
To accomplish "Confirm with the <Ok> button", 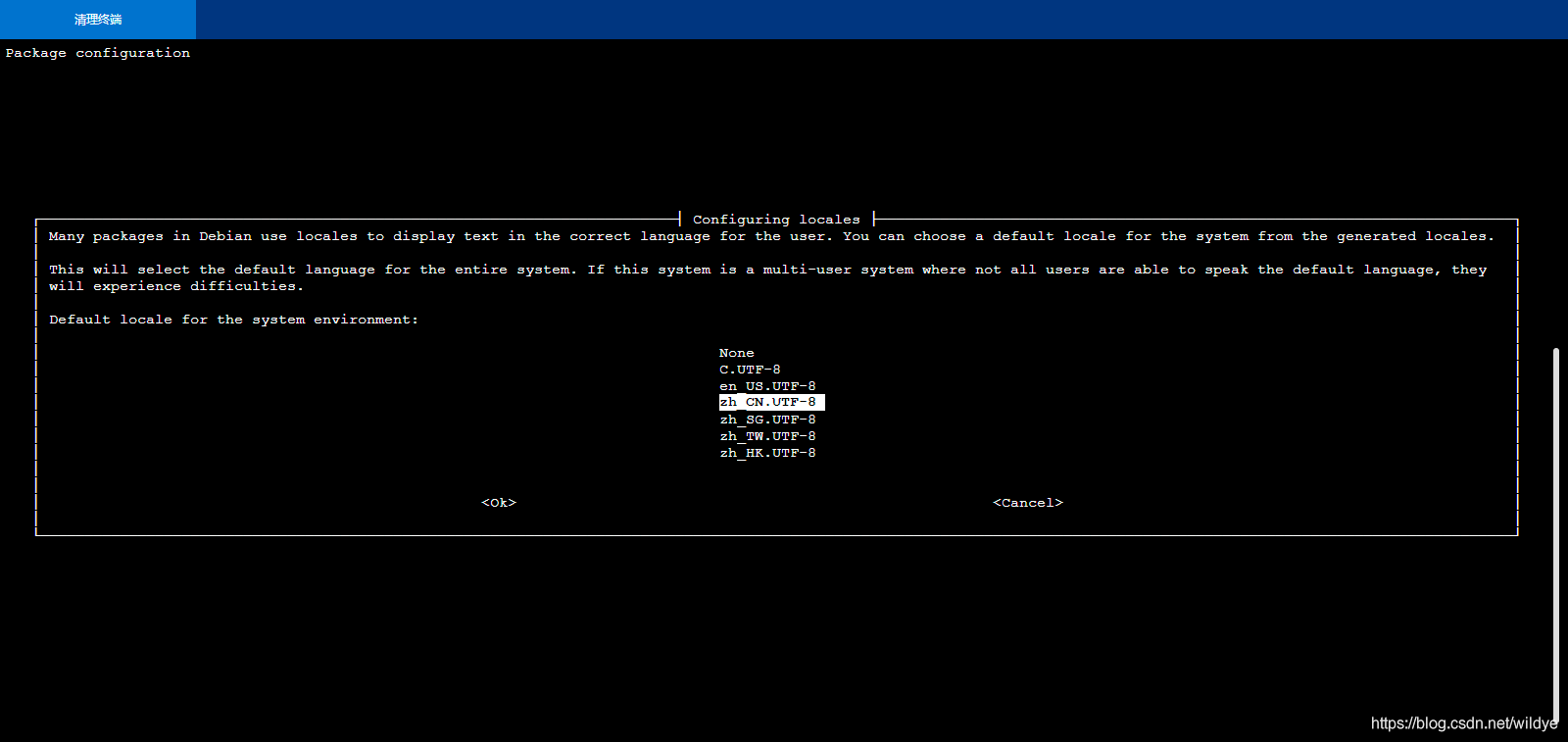I will (x=499, y=503).
